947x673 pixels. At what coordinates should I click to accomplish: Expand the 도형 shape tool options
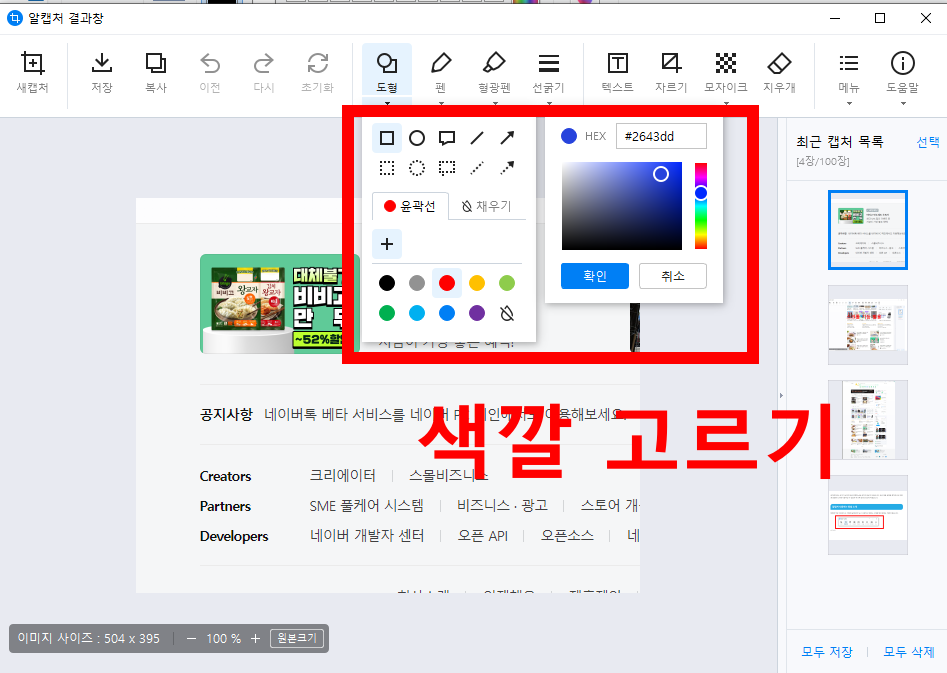coord(385,70)
